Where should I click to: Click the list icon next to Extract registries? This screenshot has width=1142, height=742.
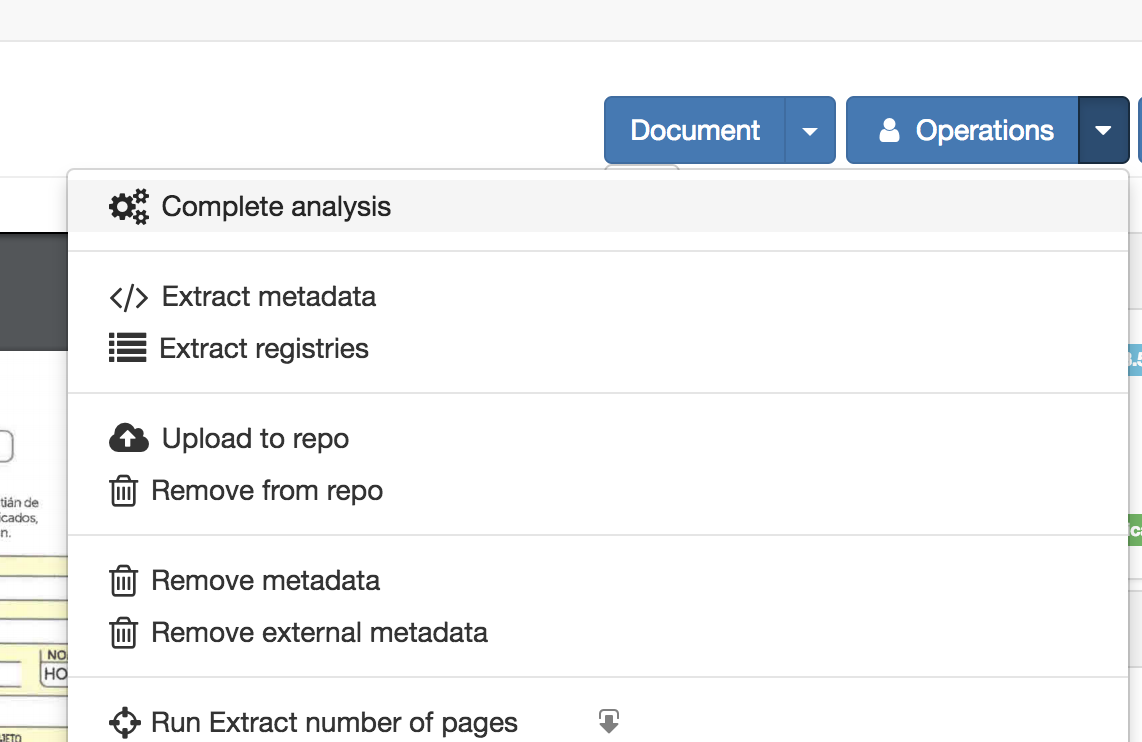click(127, 349)
